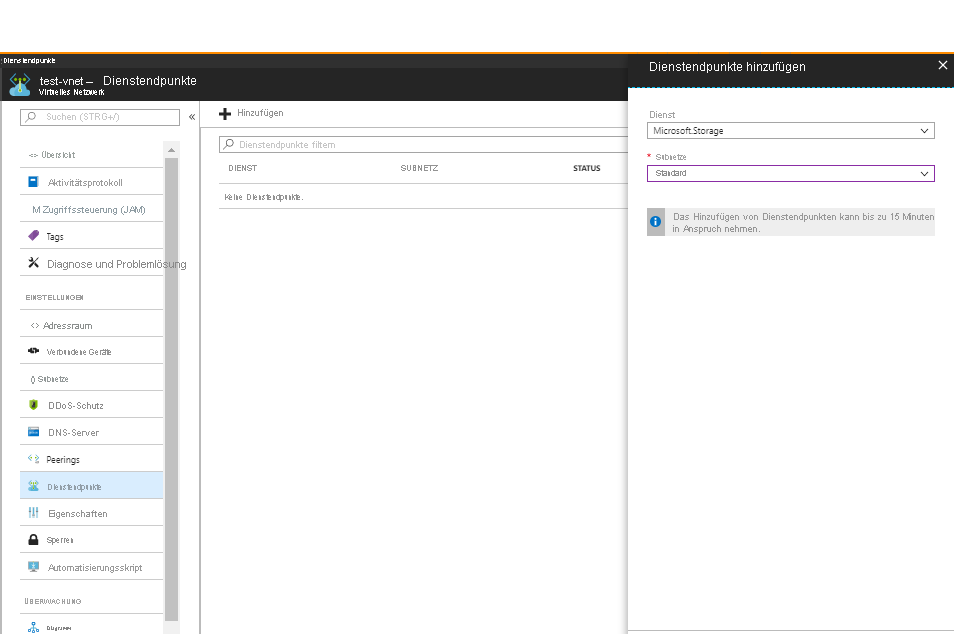Open Verbundene Geräte menu item
This screenshot has height=634, width=954.
78,352
